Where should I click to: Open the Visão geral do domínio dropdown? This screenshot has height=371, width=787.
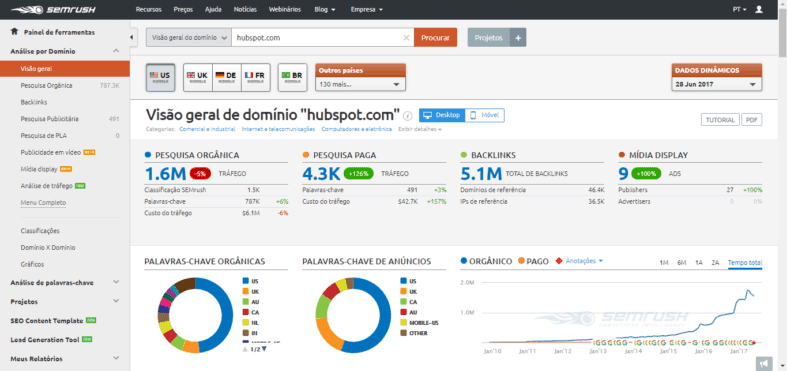point(189,38)
